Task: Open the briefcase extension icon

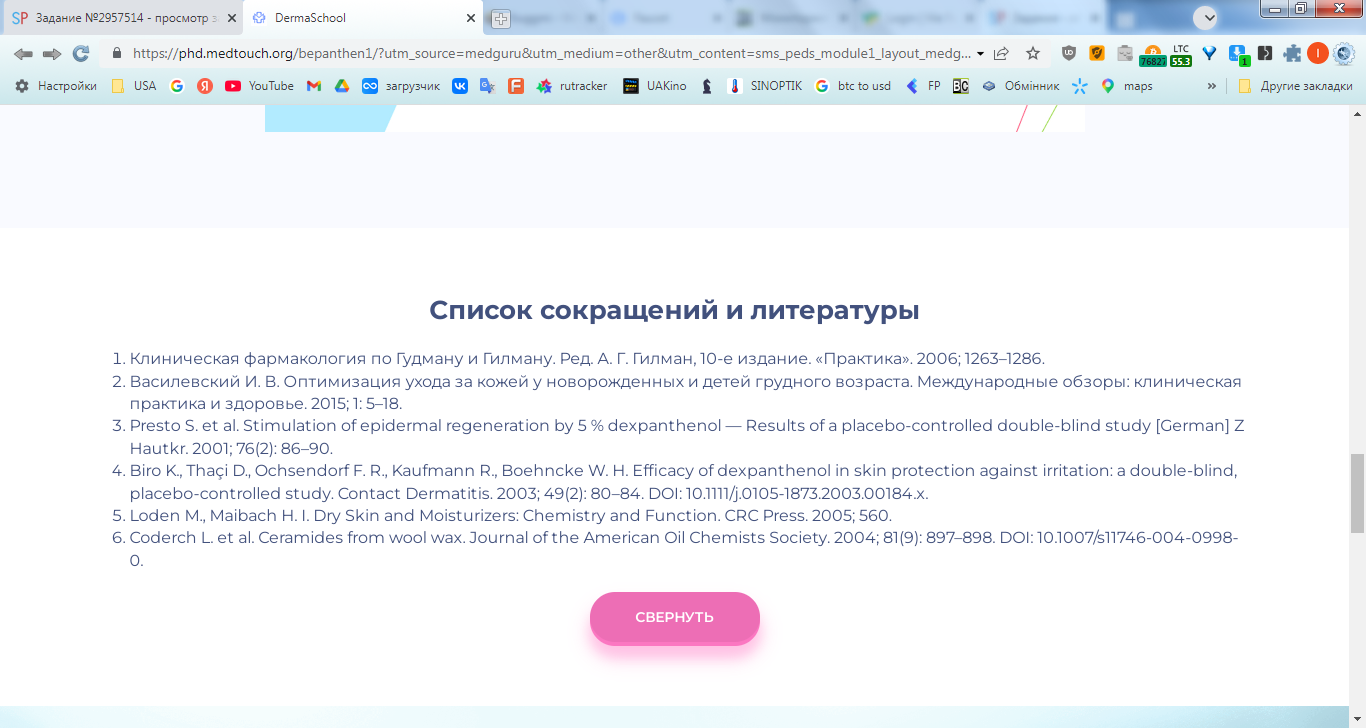Action: [1124, 54]
